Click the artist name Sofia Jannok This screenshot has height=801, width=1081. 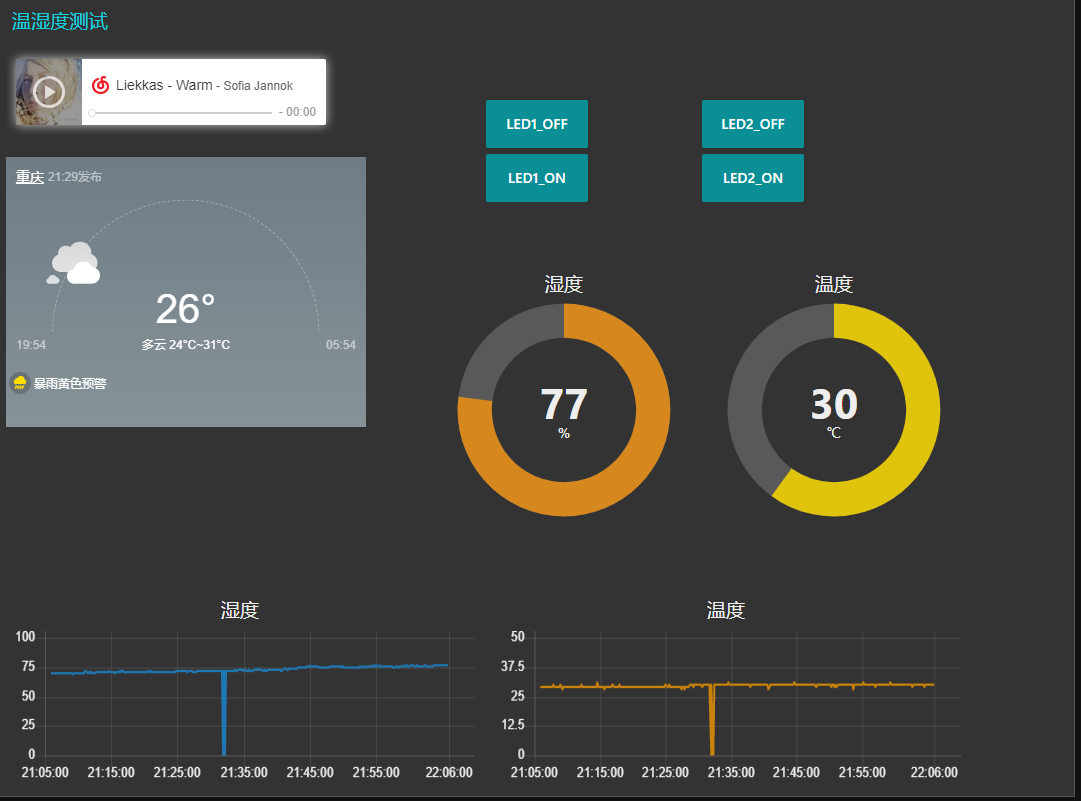(258, 85)
